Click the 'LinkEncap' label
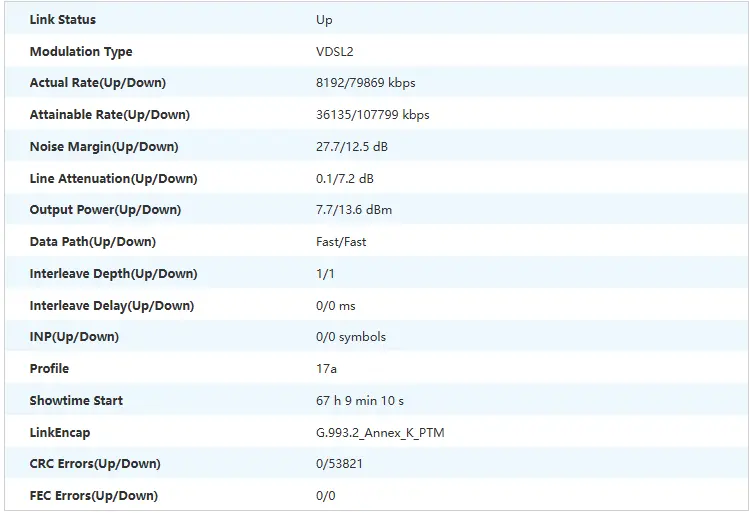This screenshot has height=513, width=749. (60, 433)
